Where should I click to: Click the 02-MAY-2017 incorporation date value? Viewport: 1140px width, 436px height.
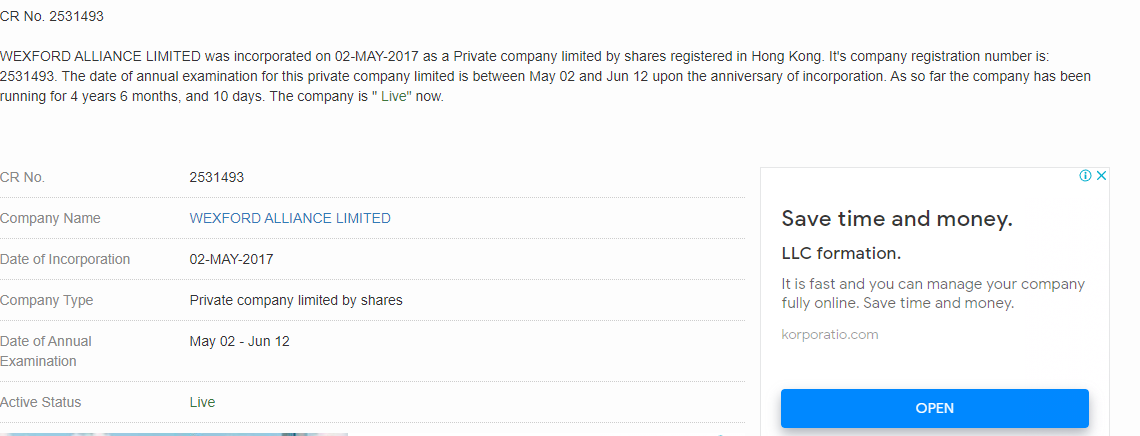[x=231, y=259]
